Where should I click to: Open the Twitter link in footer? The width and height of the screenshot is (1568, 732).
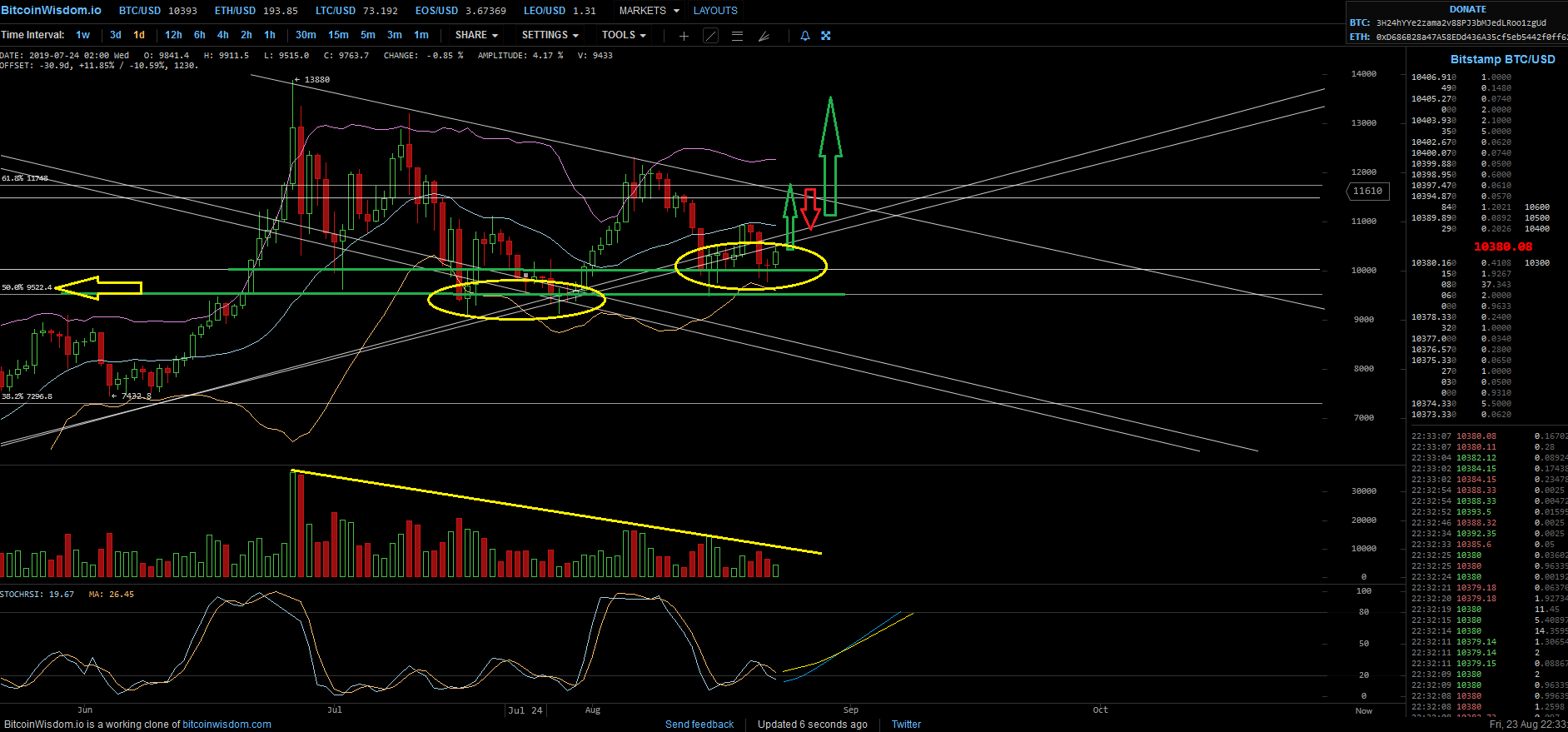[906, 725]
